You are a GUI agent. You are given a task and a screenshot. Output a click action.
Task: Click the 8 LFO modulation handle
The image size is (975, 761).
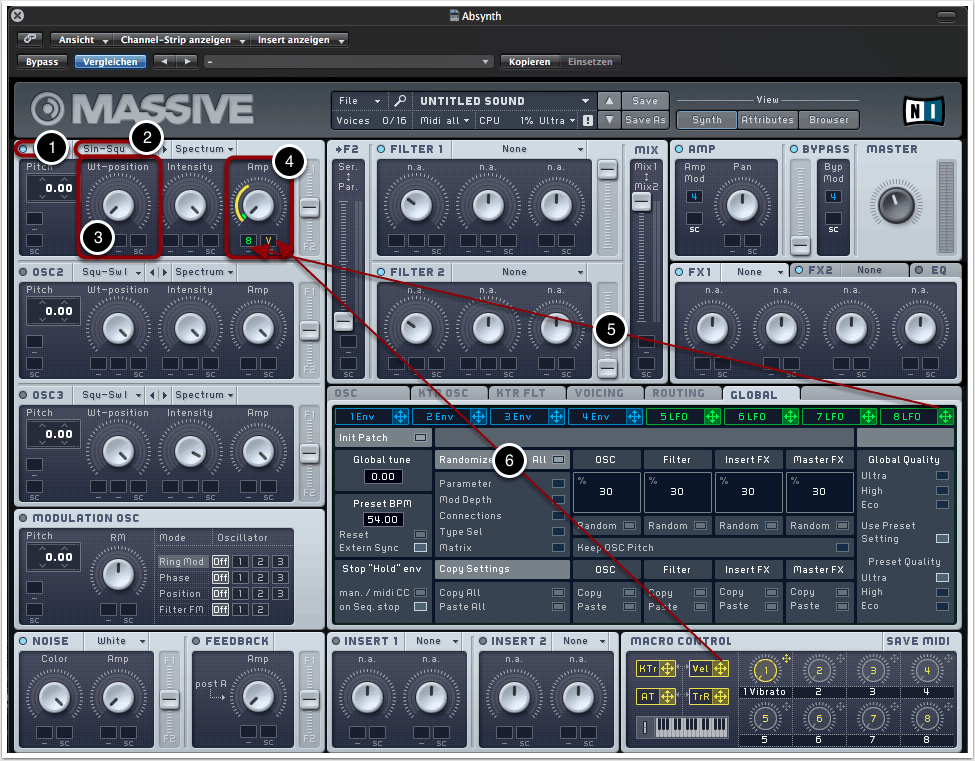pos(944,416)
